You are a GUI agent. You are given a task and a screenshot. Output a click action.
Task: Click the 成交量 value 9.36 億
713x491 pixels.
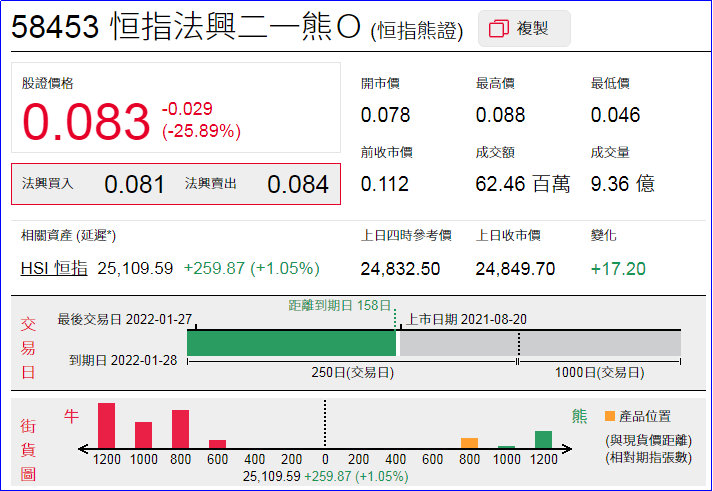point(623,184)
